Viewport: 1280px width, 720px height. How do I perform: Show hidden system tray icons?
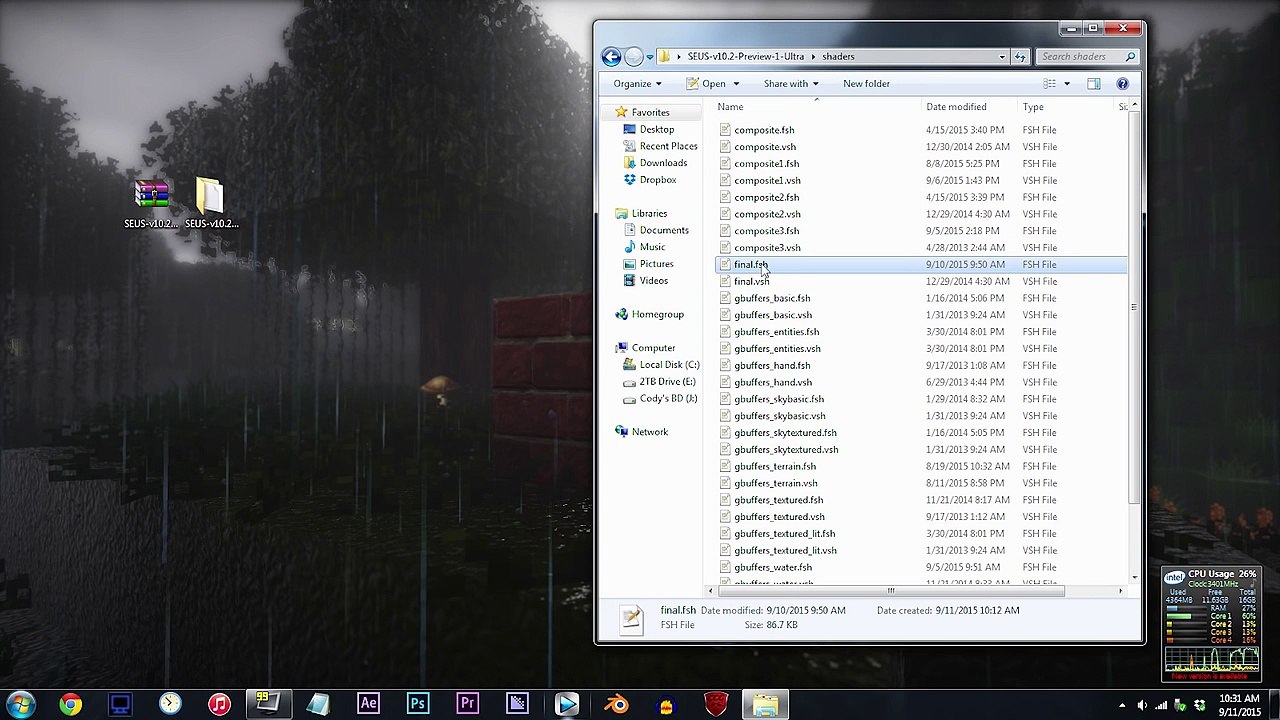pyautogui.click(x=1122, y=706)
